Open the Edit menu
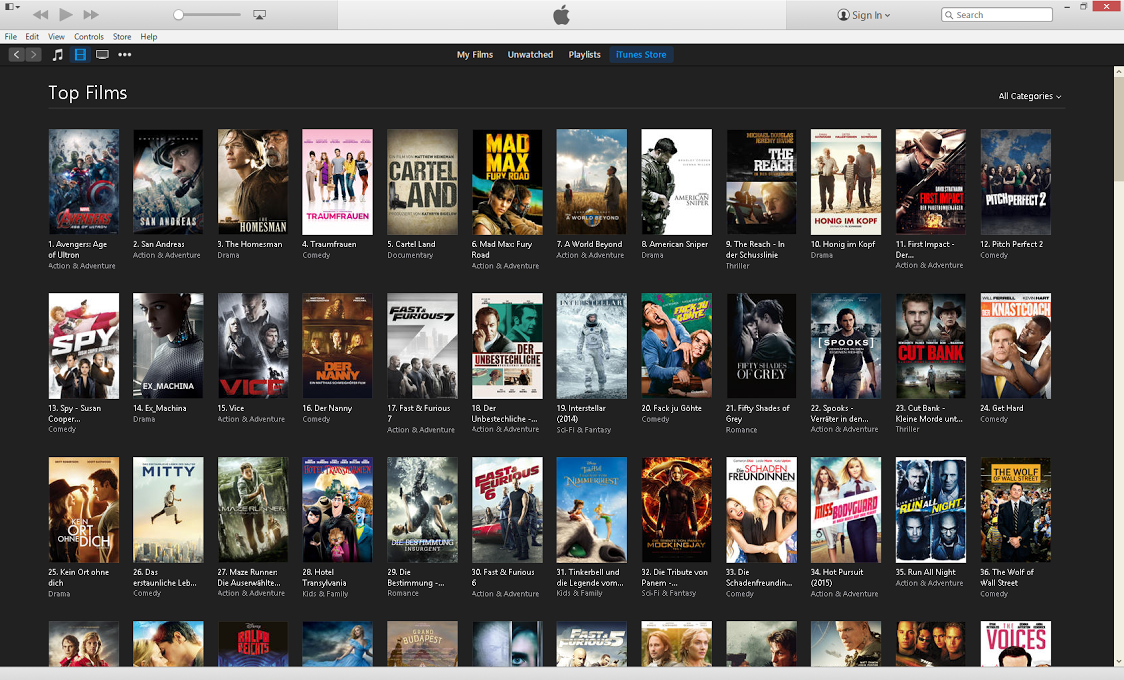The height and width of the screenshot is (680, 1124). [32, 37]
